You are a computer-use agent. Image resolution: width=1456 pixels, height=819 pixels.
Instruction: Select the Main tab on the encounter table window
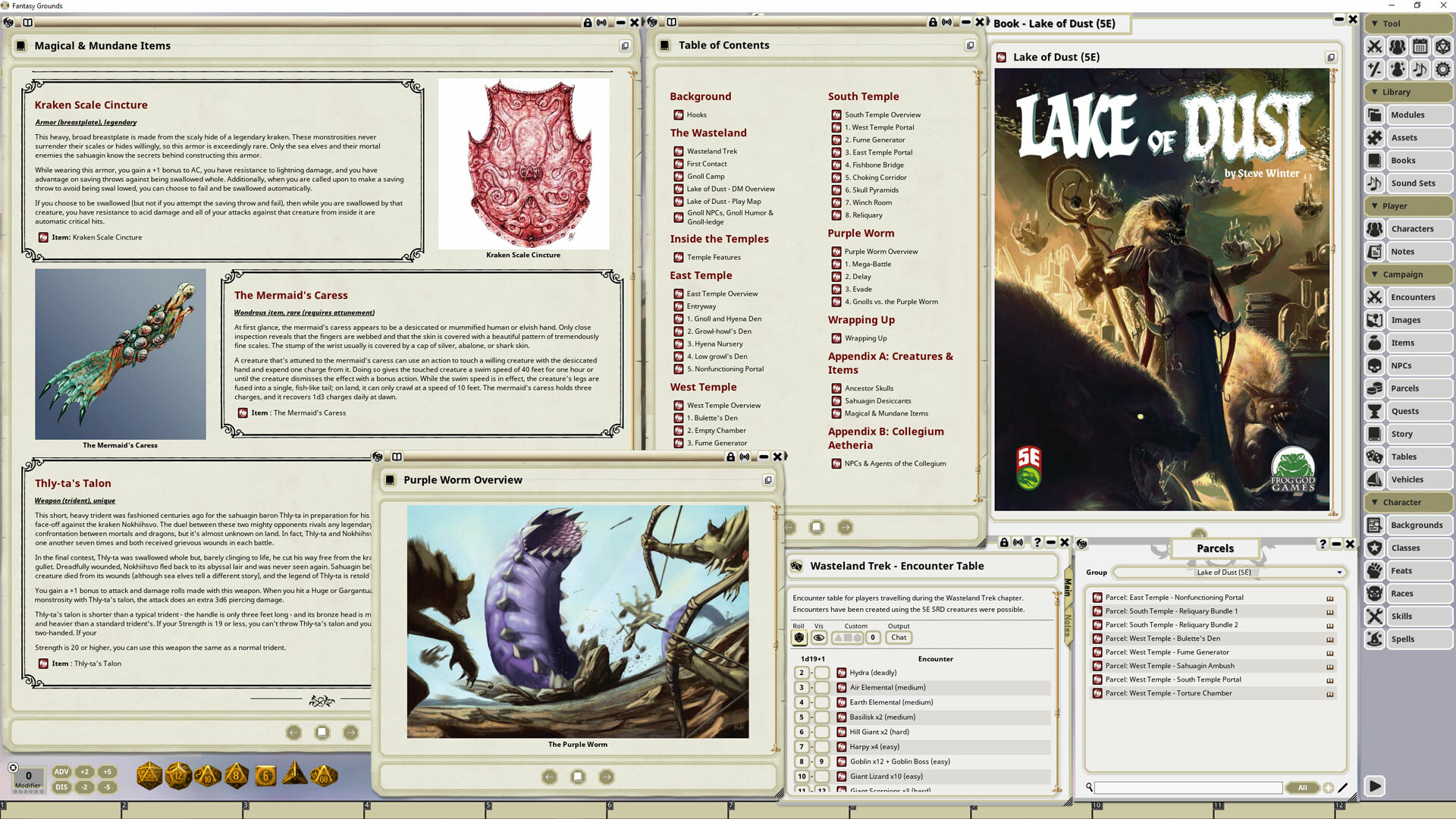1066,588
